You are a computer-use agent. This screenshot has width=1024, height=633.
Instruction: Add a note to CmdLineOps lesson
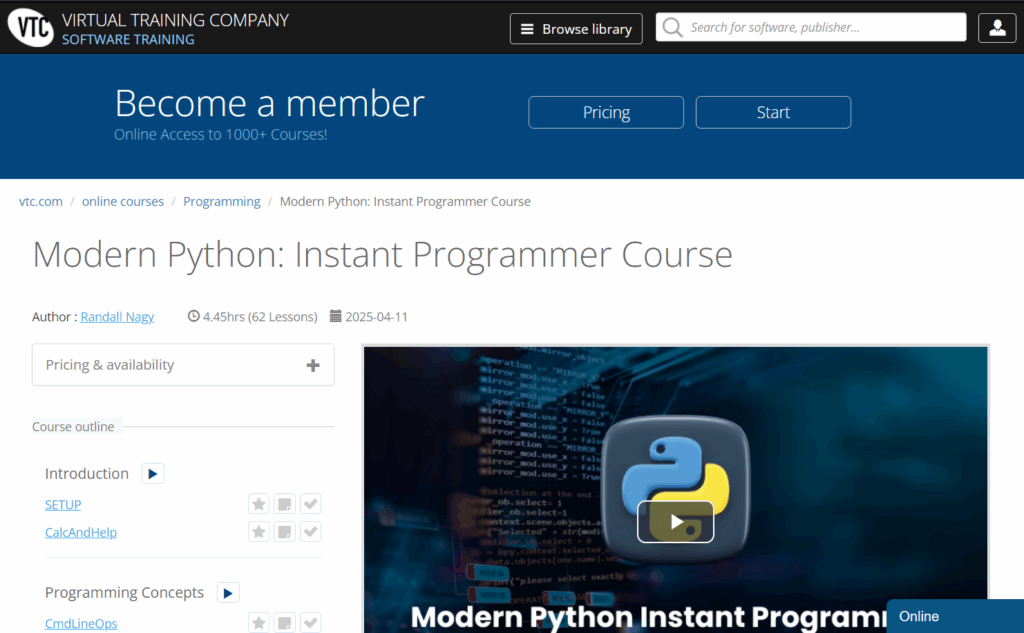click(285, 623)
